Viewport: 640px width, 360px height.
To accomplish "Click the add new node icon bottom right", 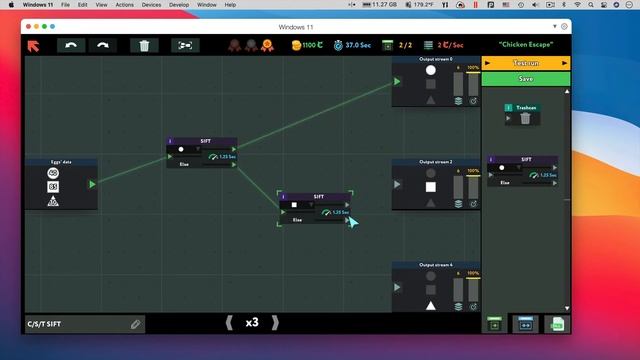I will point(494,324).
